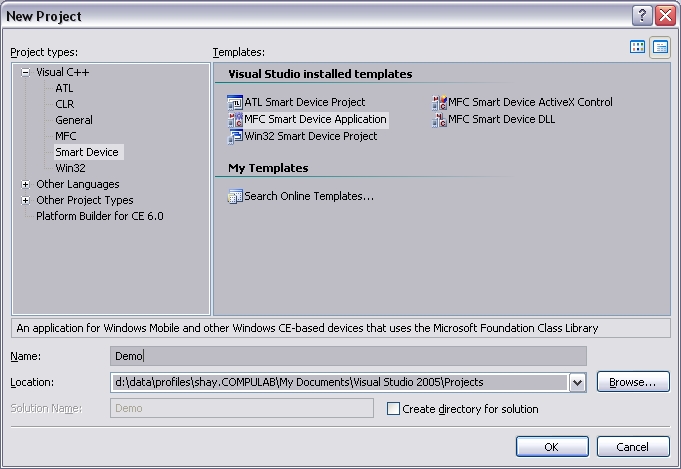Select Win32 Smart Device Project label
This screenshot has width=681, height=469.
(x=311, y=136)
